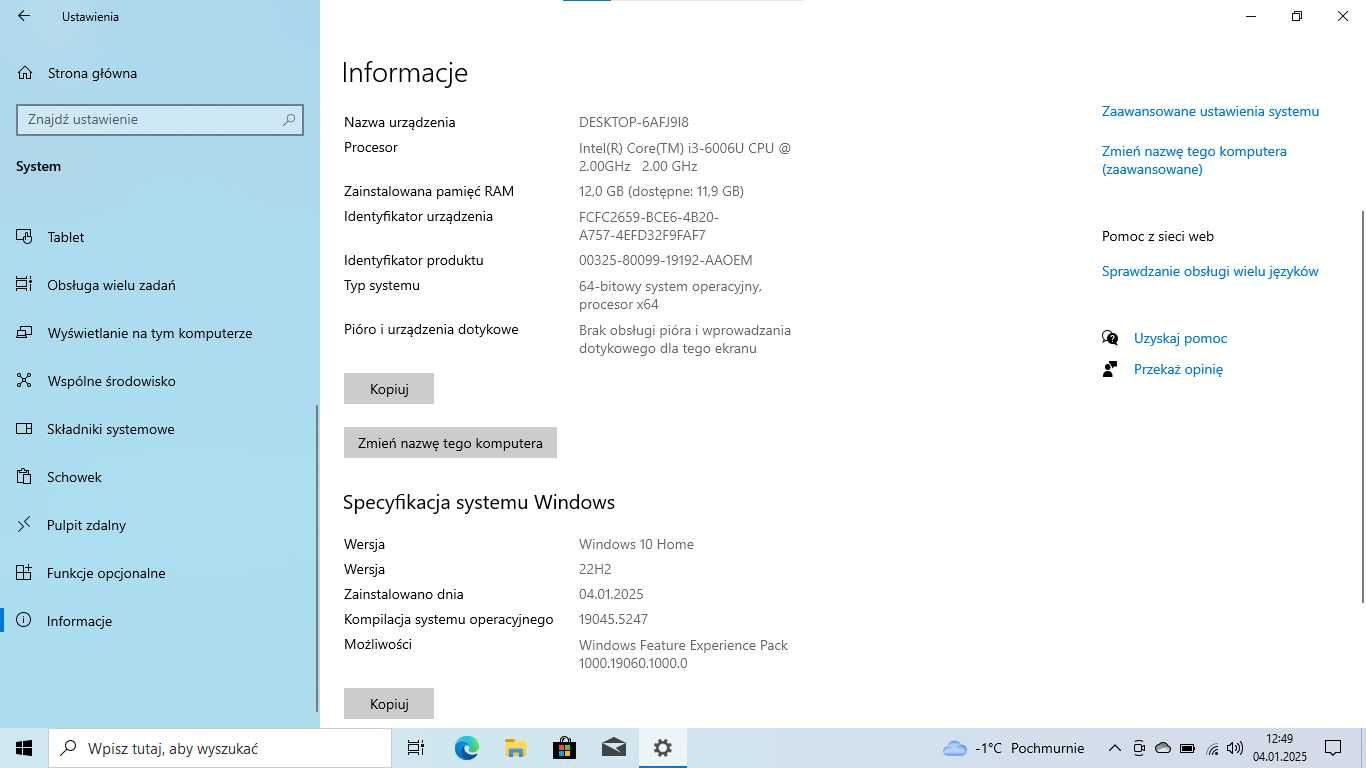Click the search magnifier in Znajdź ustawienie
Viewport: 1366px width, 768px height.
pyautogui.click(x=289, y=119)
